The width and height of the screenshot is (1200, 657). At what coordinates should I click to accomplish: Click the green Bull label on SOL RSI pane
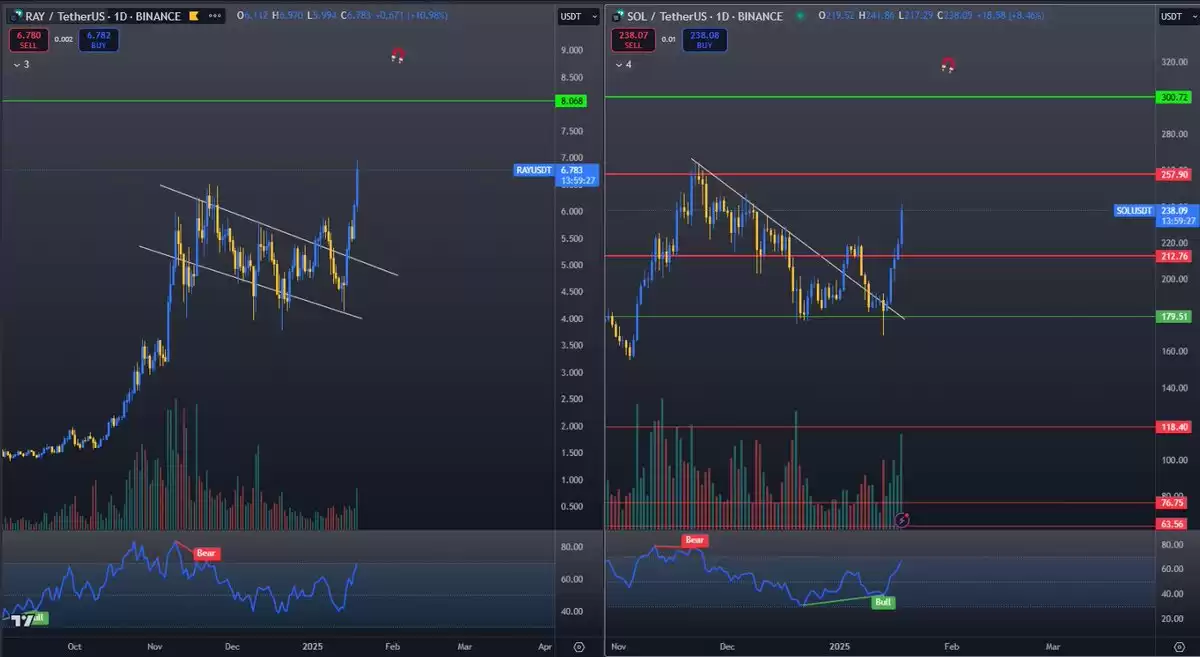coord(883,603)
